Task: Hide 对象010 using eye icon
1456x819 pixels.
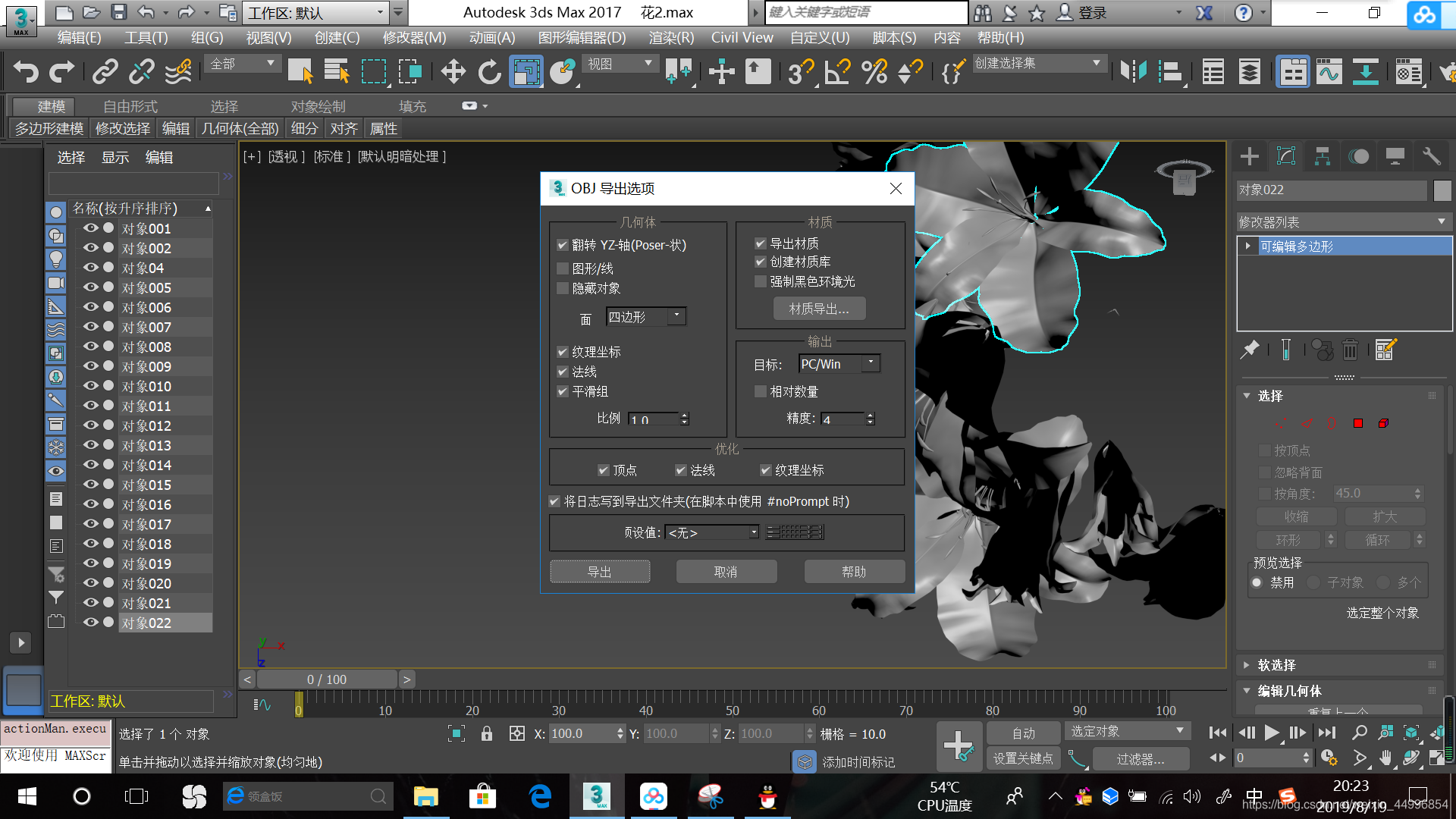Action: (x=91, y=386)
